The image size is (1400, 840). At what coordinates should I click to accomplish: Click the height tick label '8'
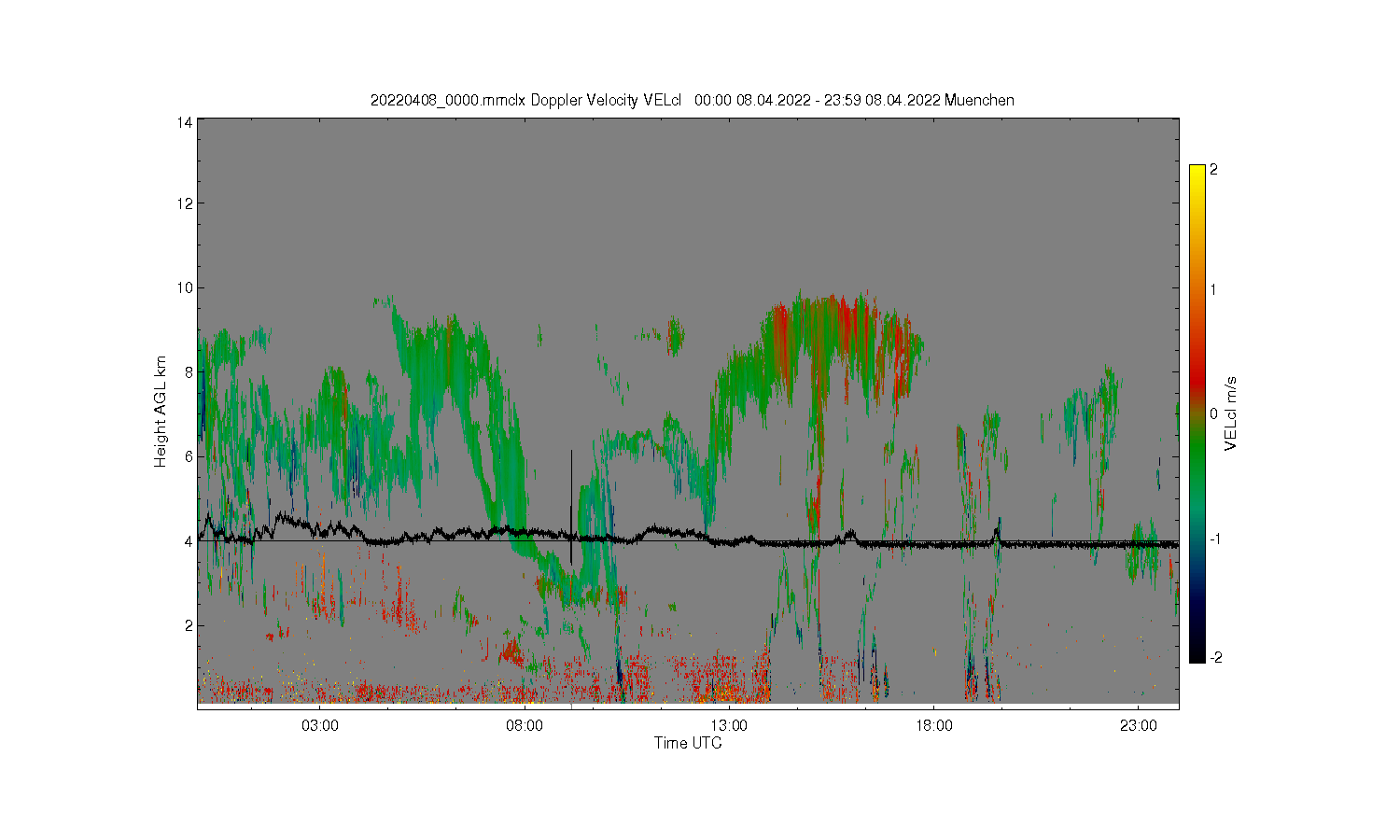[189, 372]
